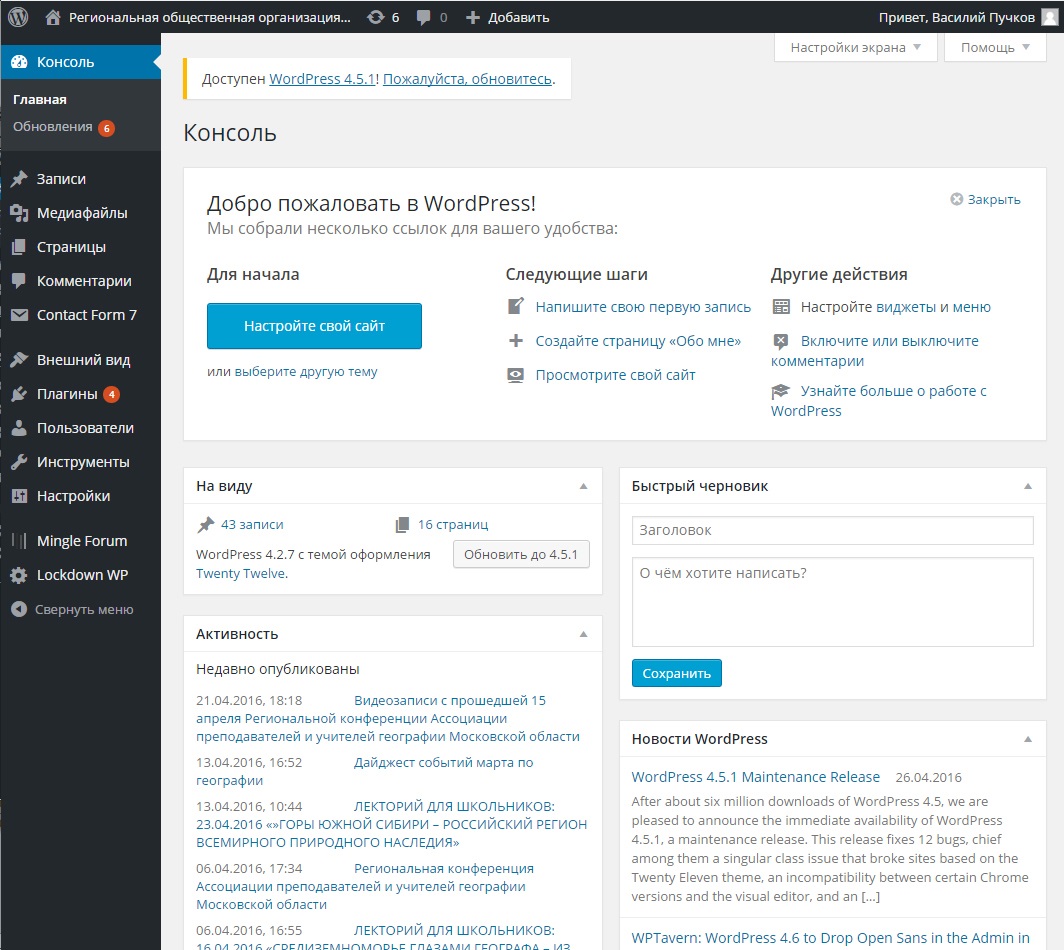1064x950 pixels.
Task: Collapse the Активность widget
Action: [584, 634]
